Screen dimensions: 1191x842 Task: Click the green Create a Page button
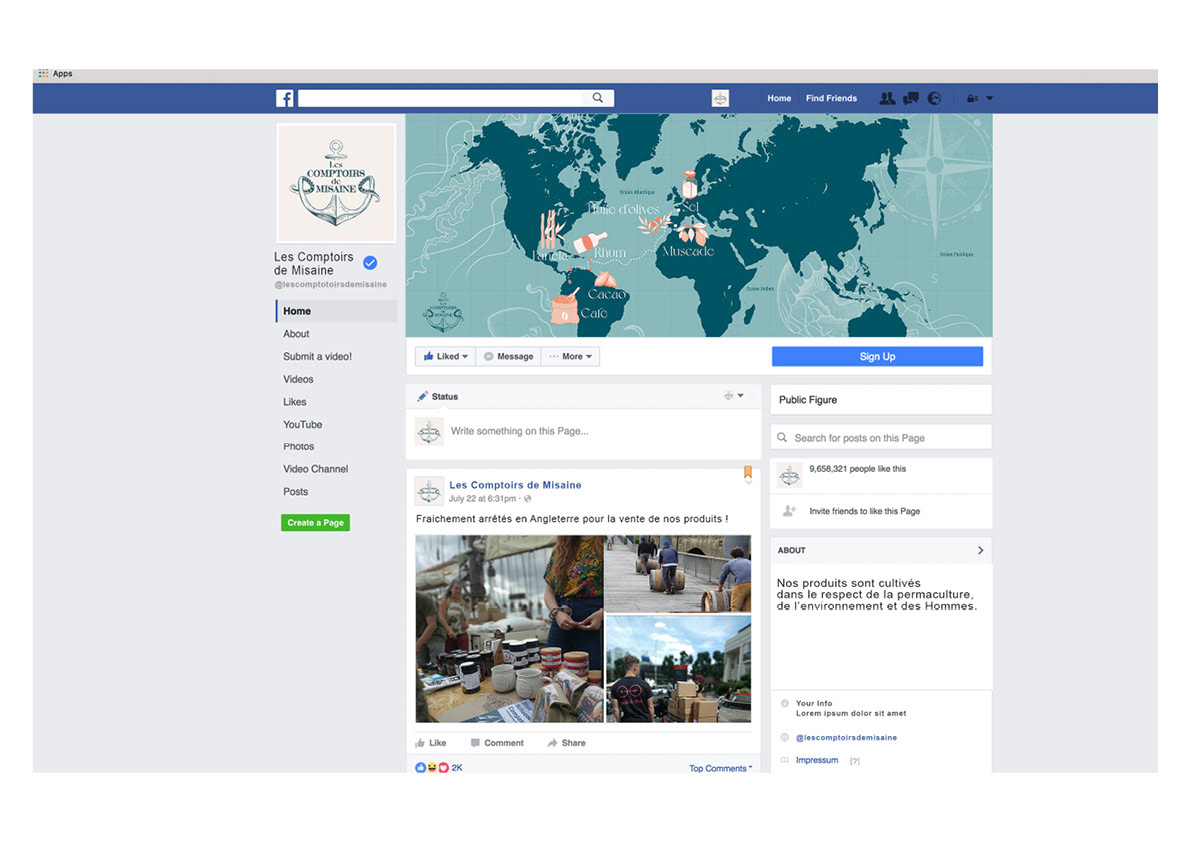tap(315, 522)
